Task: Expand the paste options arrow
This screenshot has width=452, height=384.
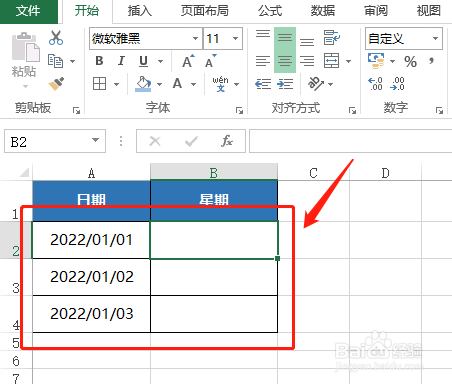Action: click(x=26, y=86)
